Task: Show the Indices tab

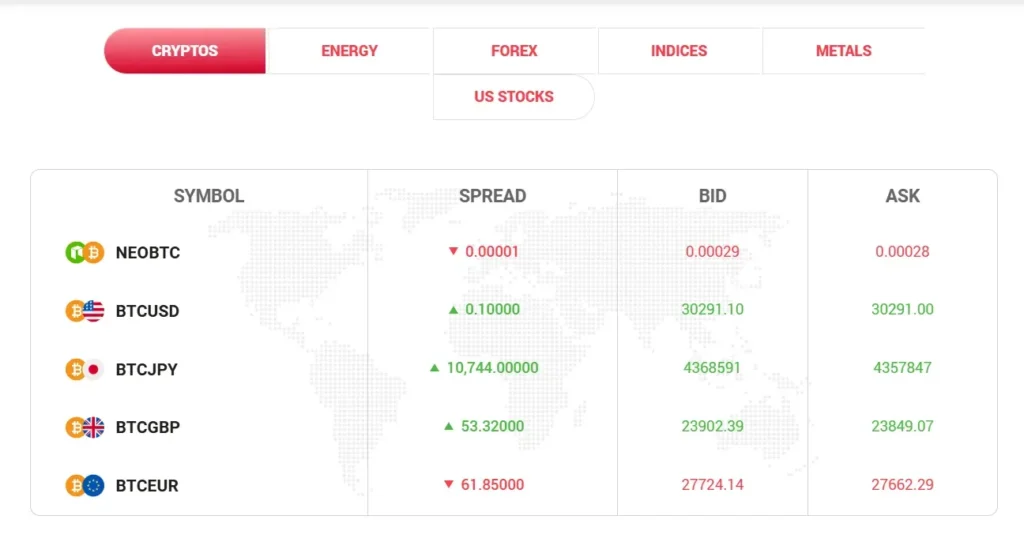Action: 679,51
